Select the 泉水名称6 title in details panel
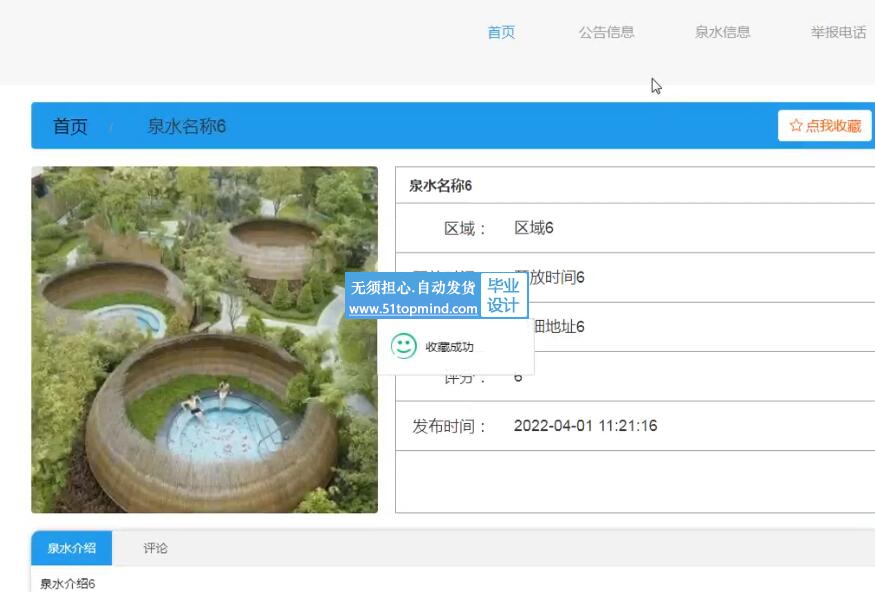Image resolution: width=875 pixels, height=592 pixels. pos(440,185)
